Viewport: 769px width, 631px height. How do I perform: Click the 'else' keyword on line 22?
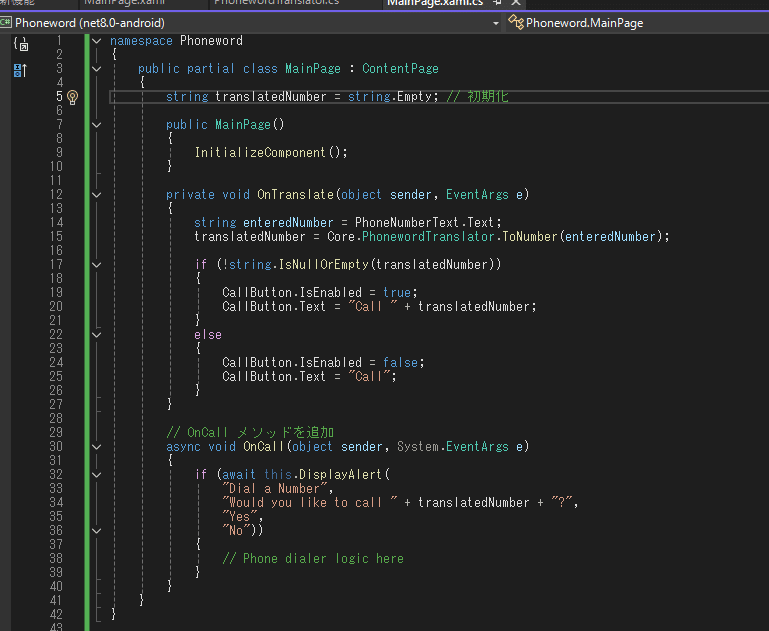tap(208, 335)
